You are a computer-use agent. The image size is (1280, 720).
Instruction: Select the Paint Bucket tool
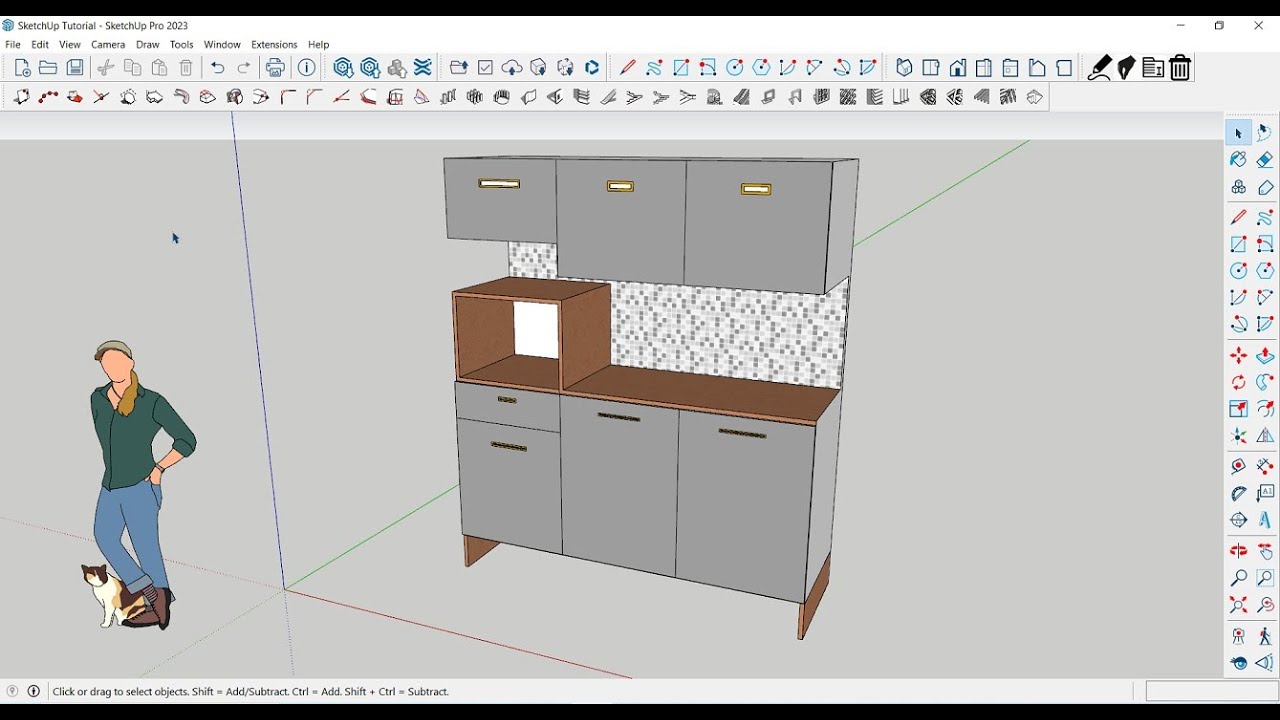point(1238,160)
